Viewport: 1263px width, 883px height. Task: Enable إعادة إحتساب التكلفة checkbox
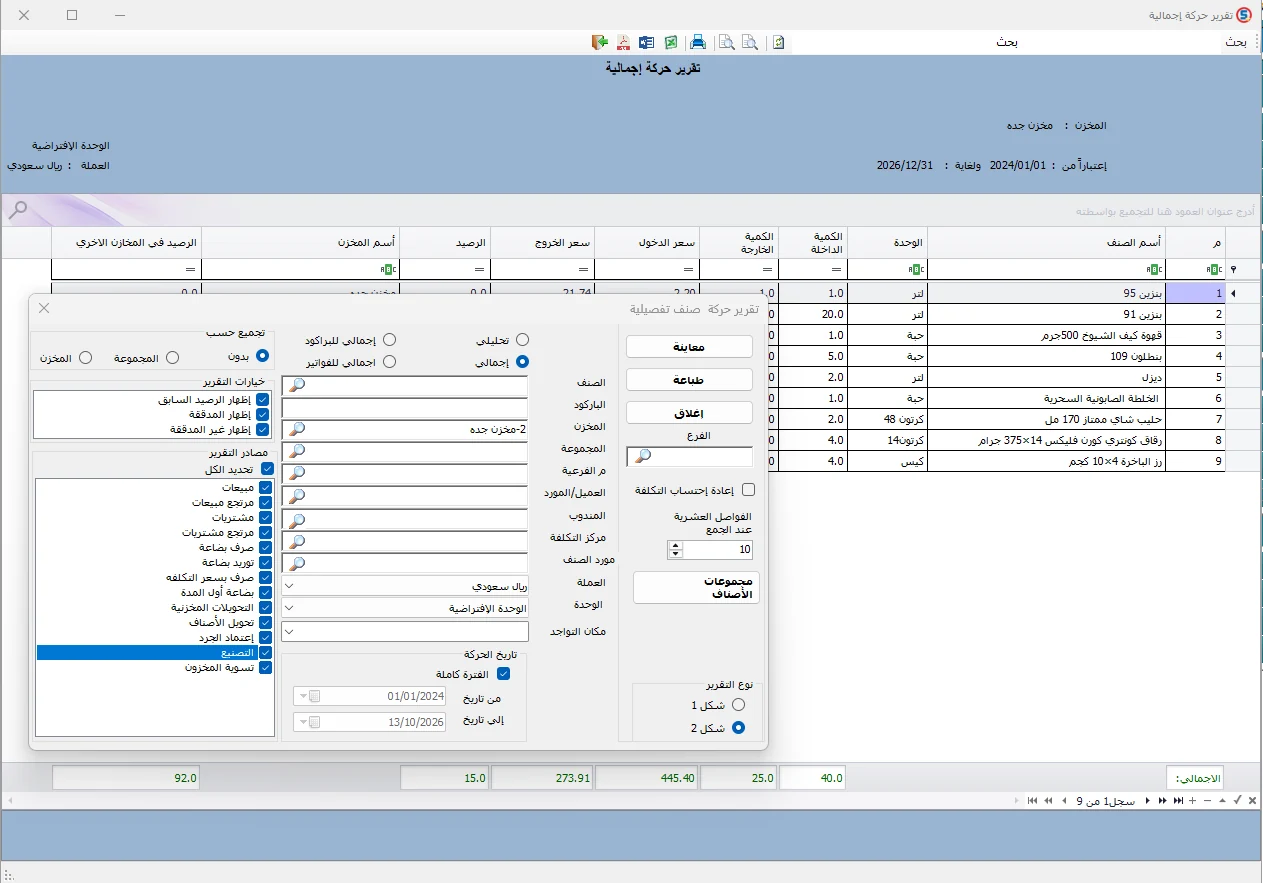pyautogui.click(x=748, y=490)
